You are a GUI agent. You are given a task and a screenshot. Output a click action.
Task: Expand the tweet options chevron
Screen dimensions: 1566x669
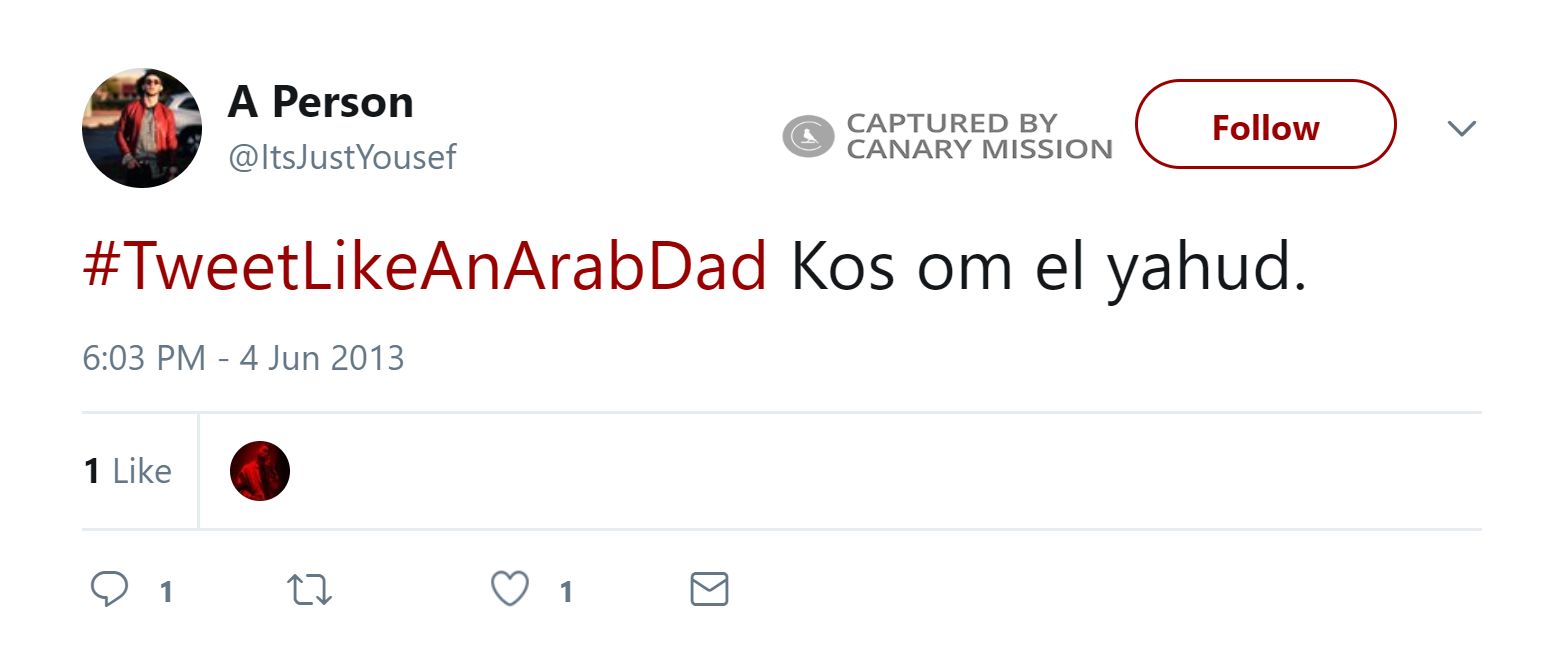point(1461,128)
